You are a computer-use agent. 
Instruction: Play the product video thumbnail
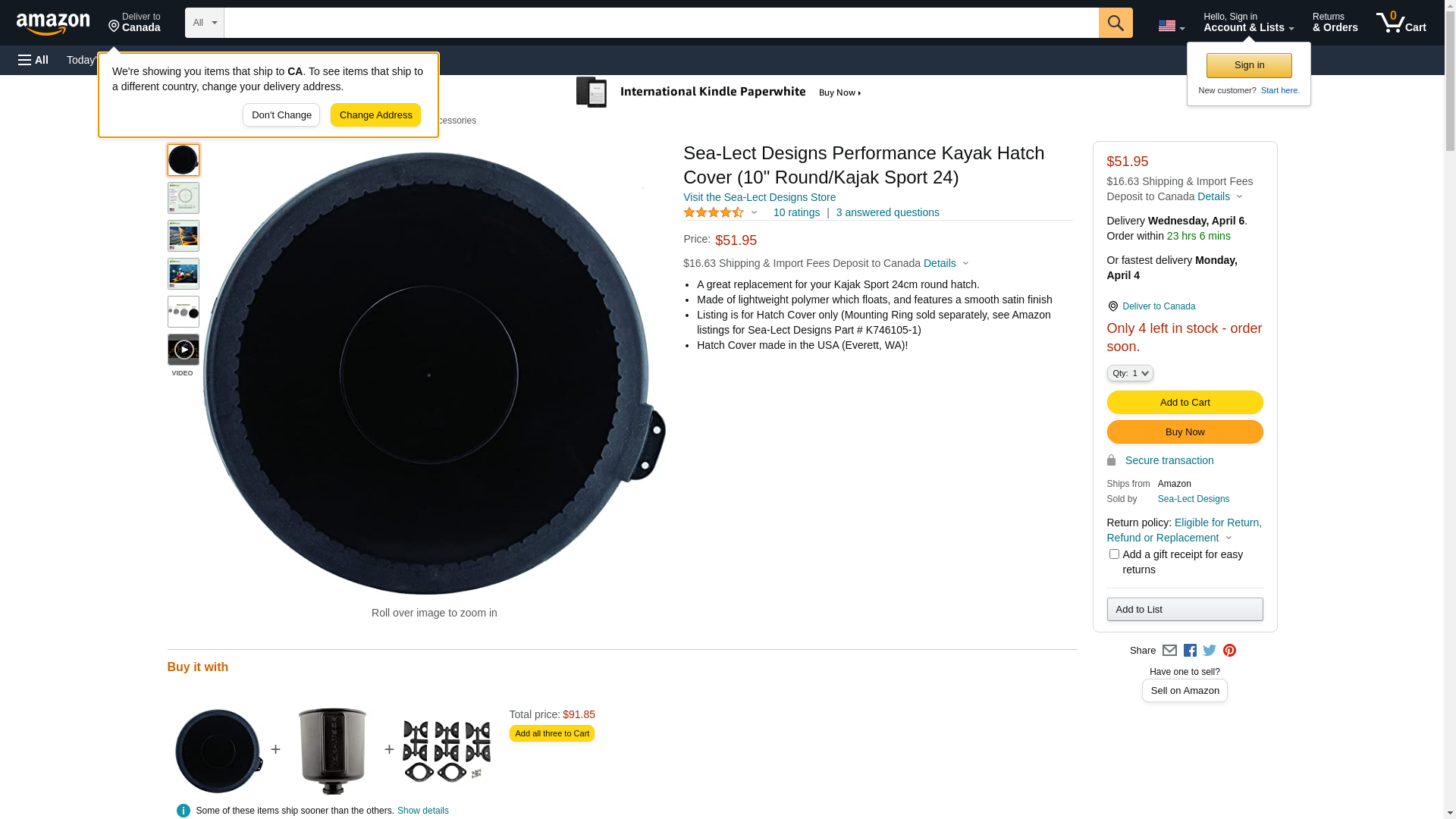tap(184, 350)
